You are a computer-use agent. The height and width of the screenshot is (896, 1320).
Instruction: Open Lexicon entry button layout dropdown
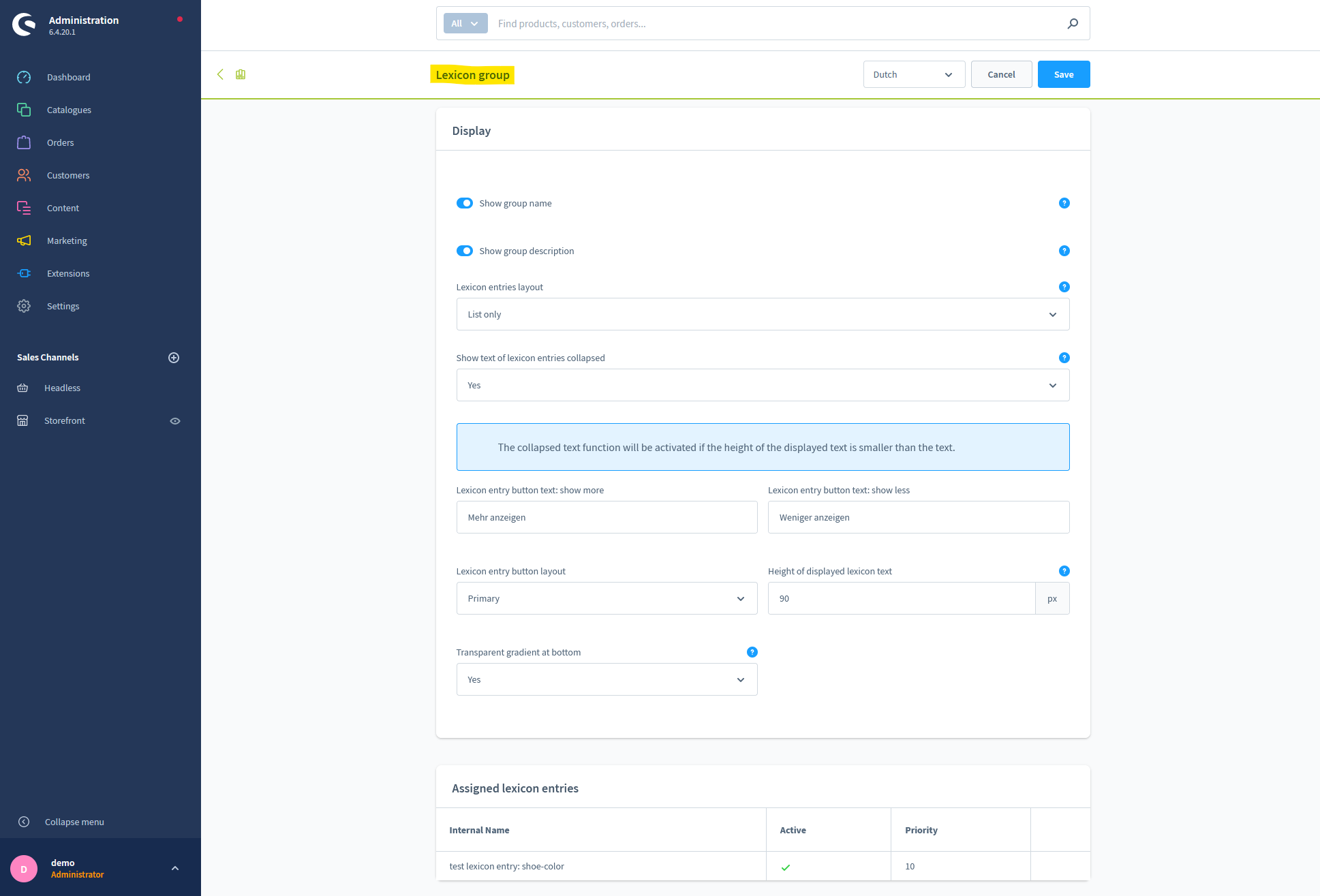coord(607,598)
